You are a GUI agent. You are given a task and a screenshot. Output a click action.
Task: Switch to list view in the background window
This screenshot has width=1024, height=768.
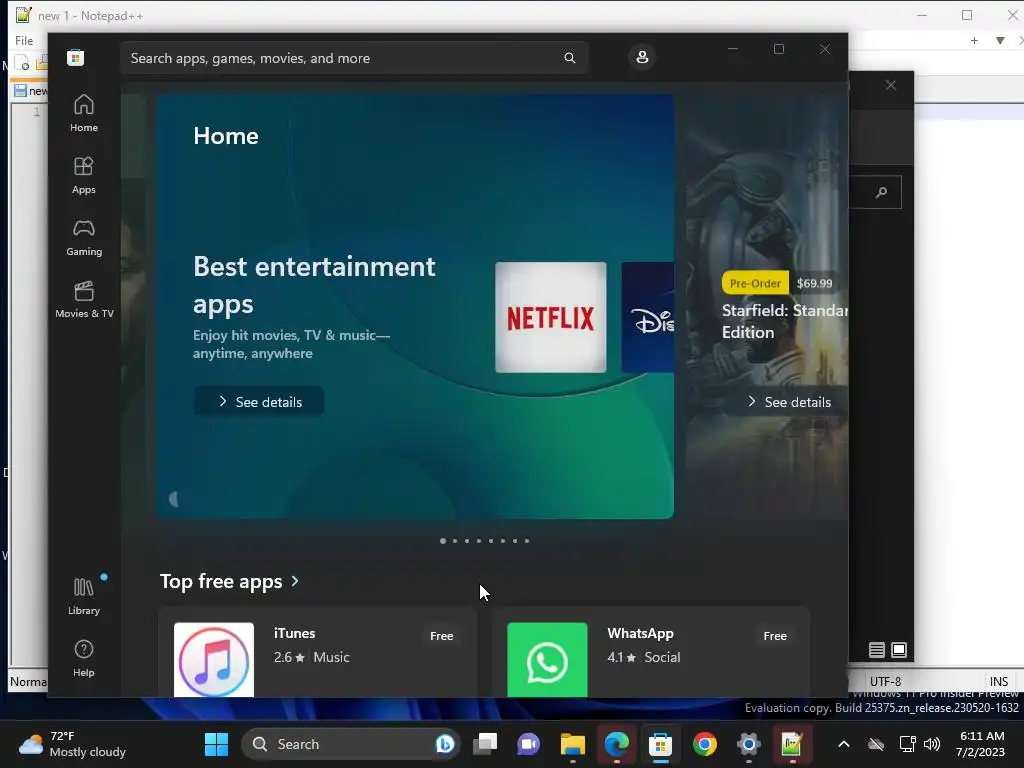pos(876,650)
